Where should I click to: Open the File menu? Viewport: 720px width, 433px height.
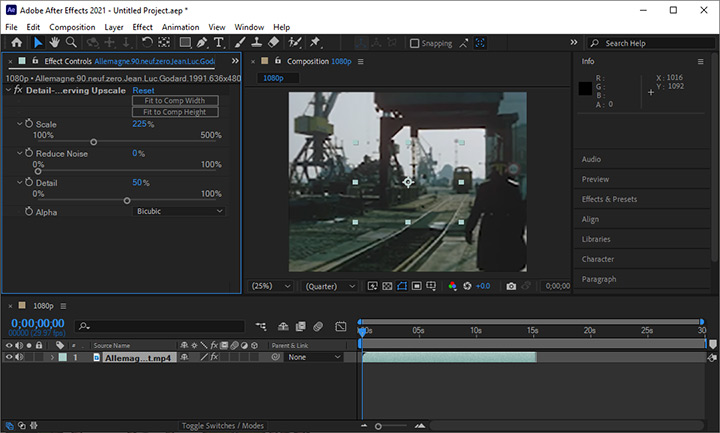pyautogui.click(x=11, y=27)
